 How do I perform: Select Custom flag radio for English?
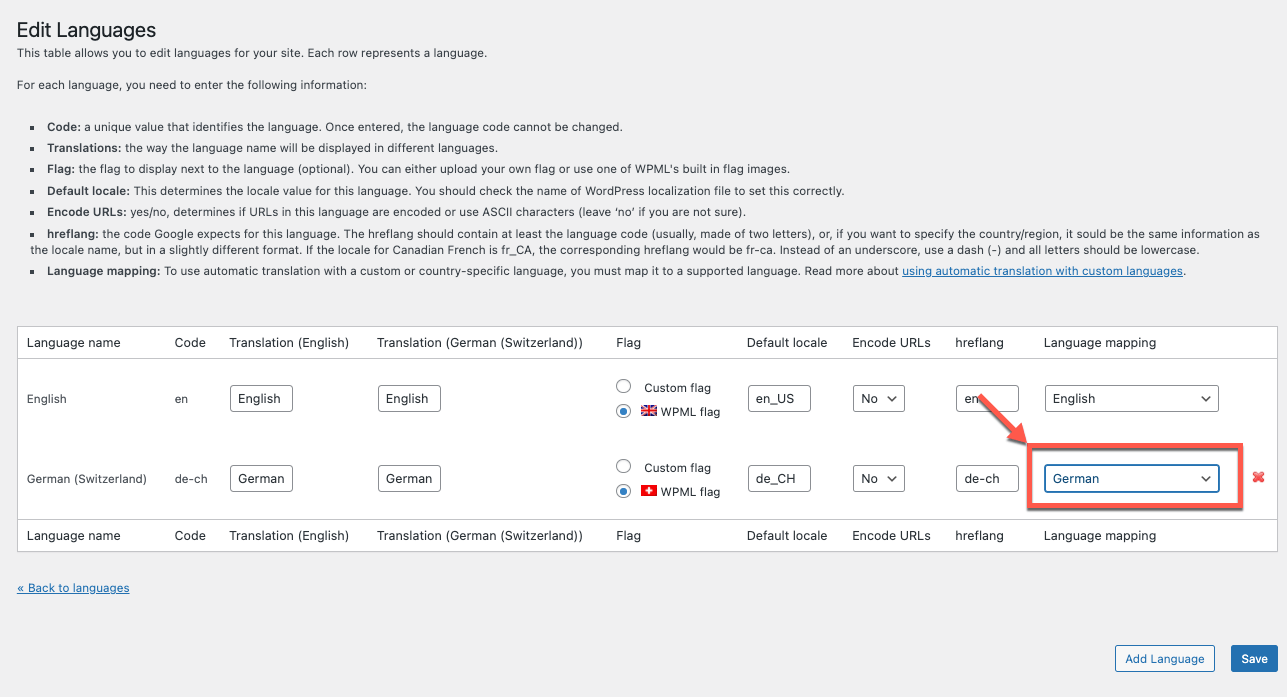624,387
